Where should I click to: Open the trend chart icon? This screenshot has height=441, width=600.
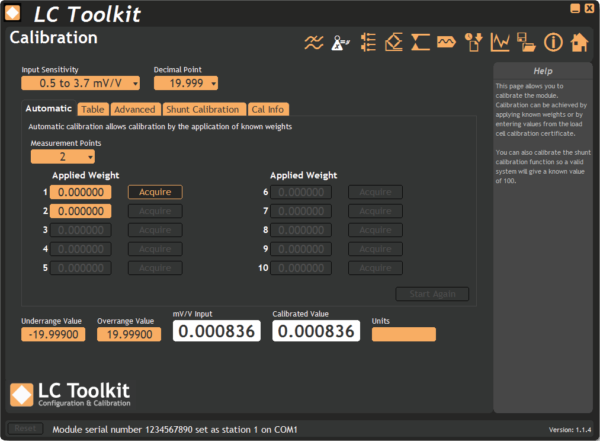click(500, 42)
